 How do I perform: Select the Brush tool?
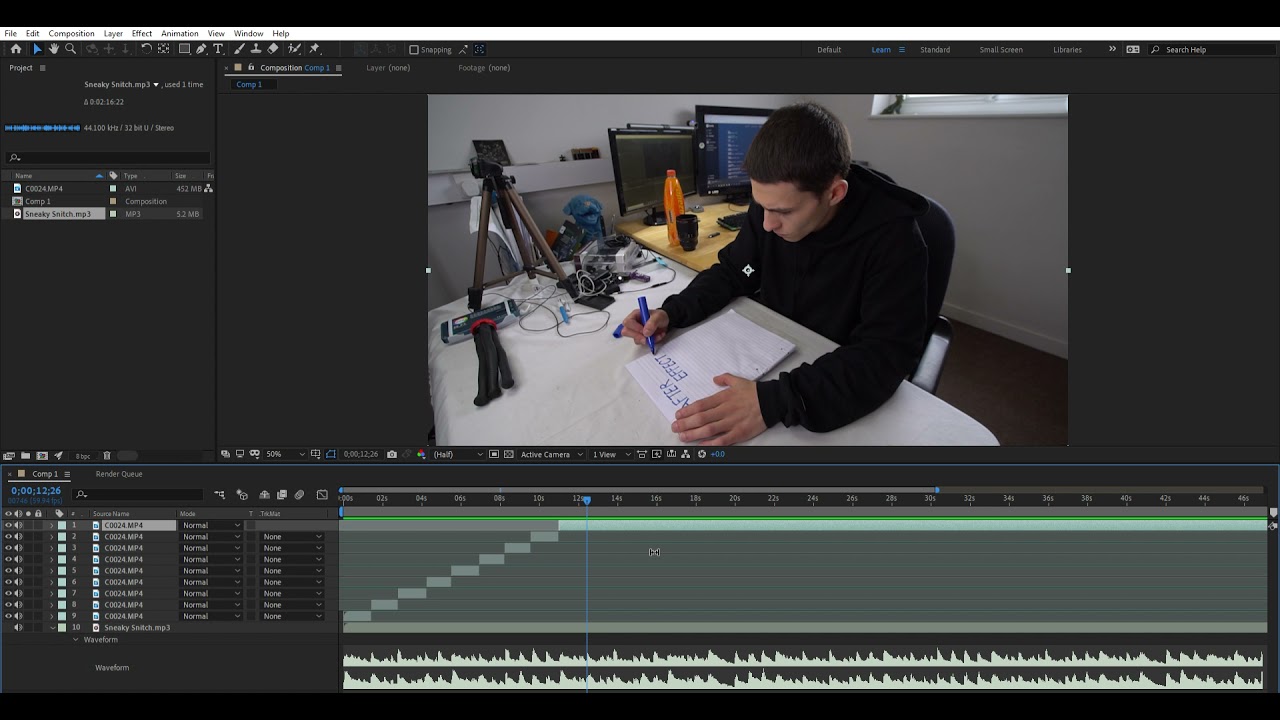pyautogui.click(x=240, y=49)
